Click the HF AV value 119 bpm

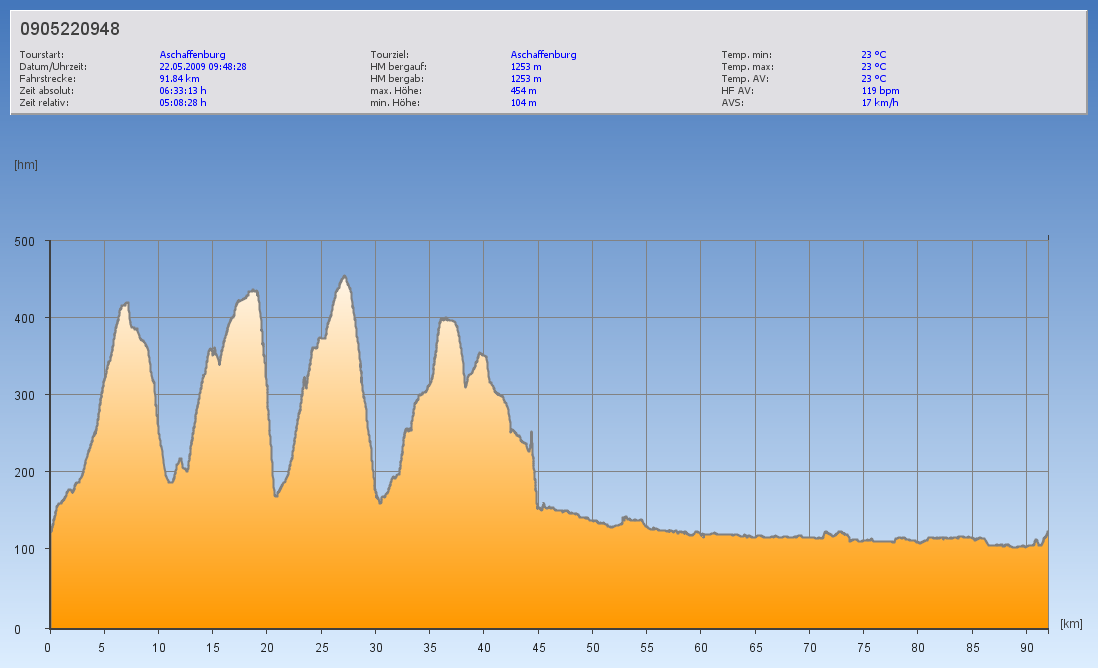pyautogui.click(x=880, y=91)
